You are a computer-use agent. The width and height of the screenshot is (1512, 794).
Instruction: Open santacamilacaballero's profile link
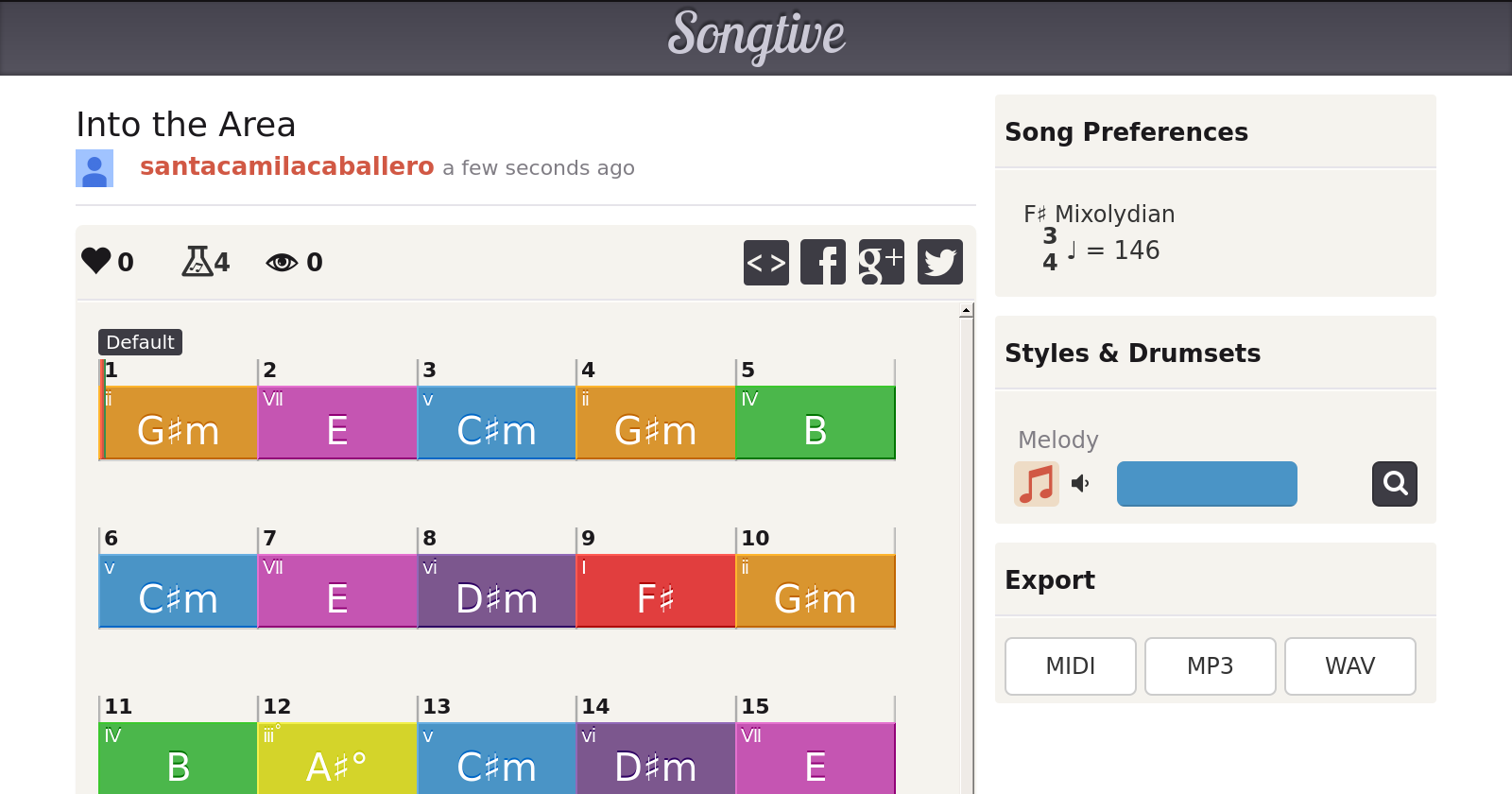[x=286, y=166]
